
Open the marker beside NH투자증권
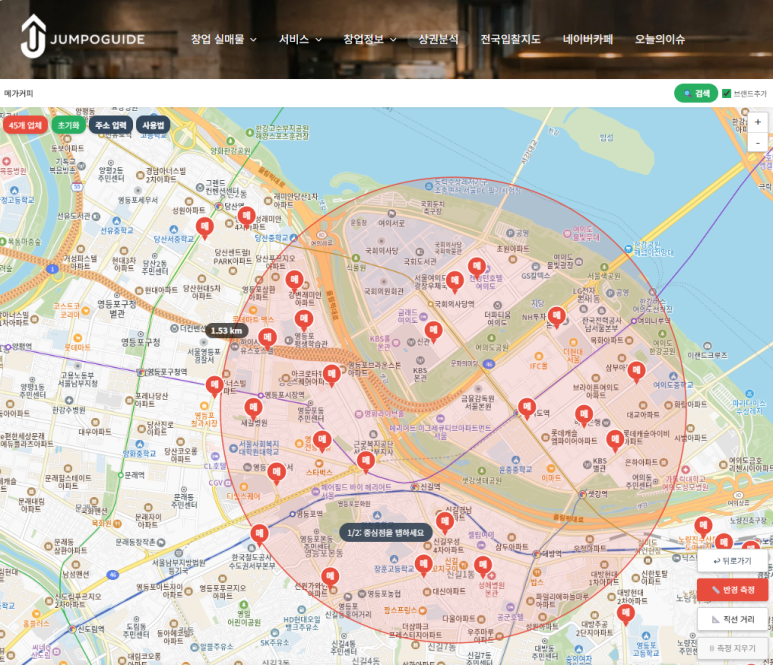(557, 317)
